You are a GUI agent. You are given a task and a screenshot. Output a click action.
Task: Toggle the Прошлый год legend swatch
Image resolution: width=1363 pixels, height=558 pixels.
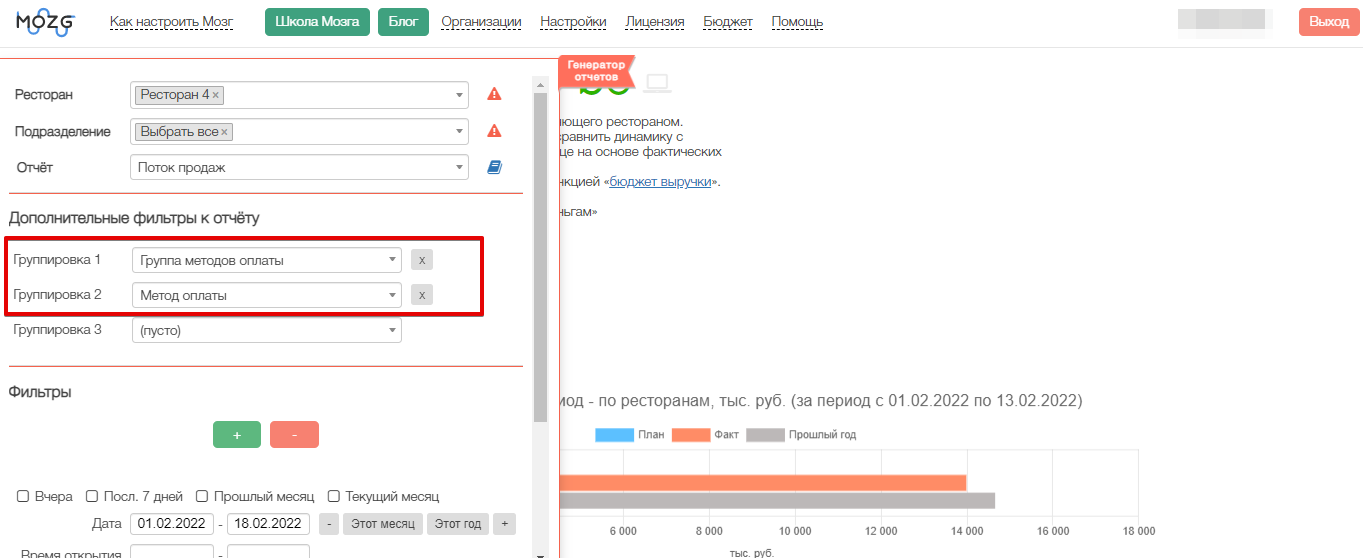pos(766,435)
